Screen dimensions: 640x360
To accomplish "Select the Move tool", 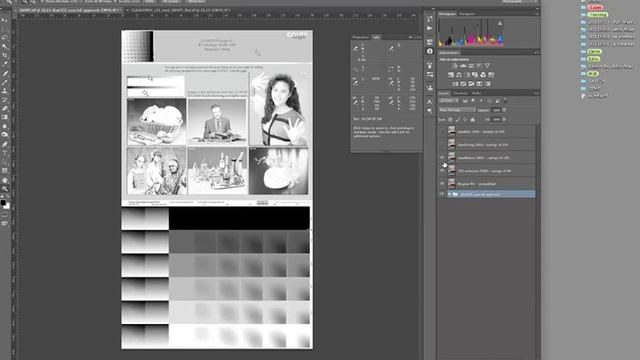I will pos(4,20).
